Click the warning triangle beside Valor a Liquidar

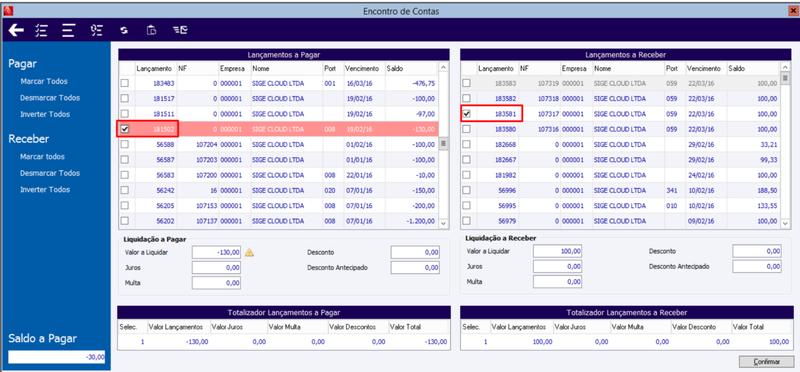click(249, 252)
